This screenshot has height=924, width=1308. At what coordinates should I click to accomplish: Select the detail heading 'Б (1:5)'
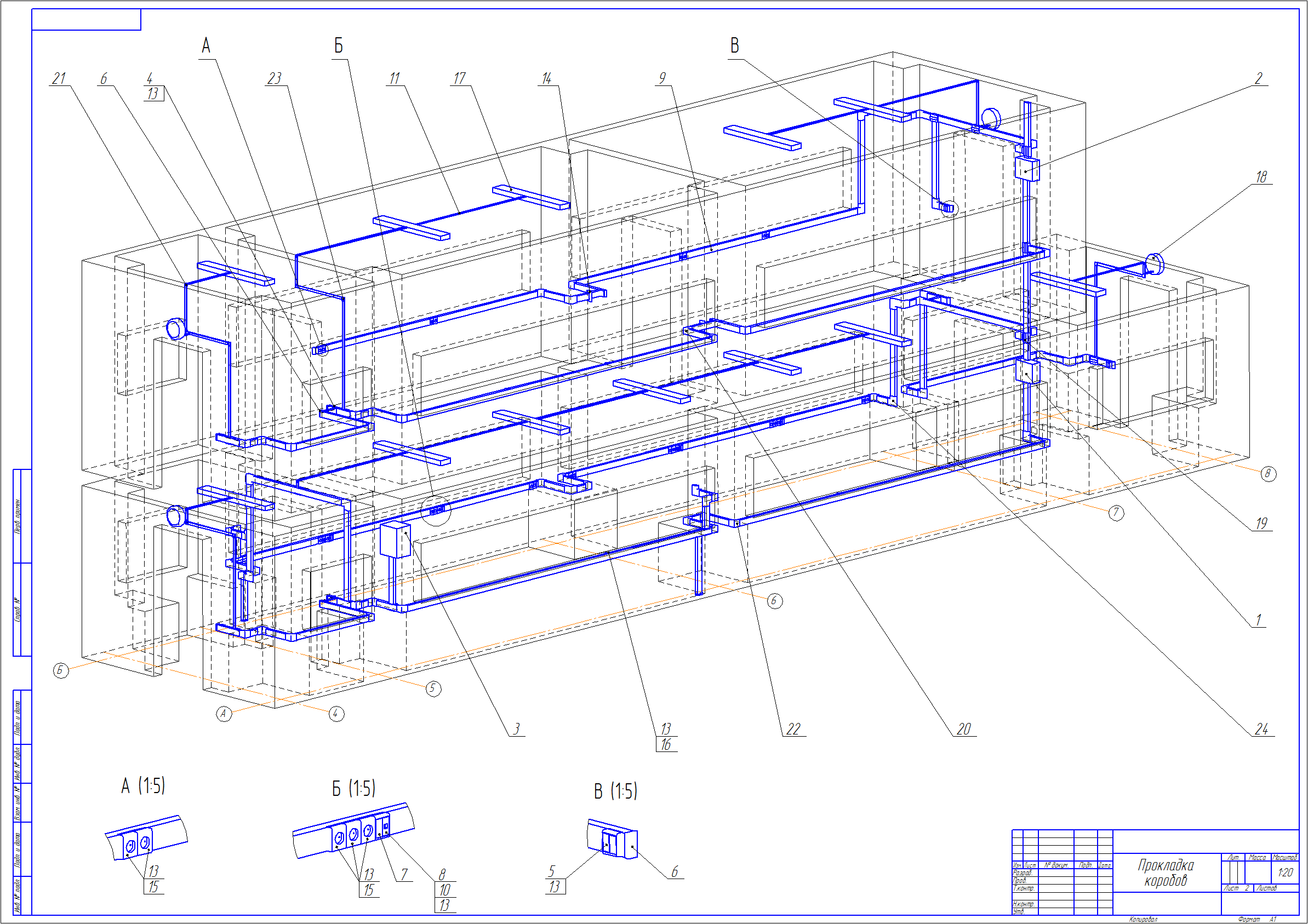coord(353,789)
